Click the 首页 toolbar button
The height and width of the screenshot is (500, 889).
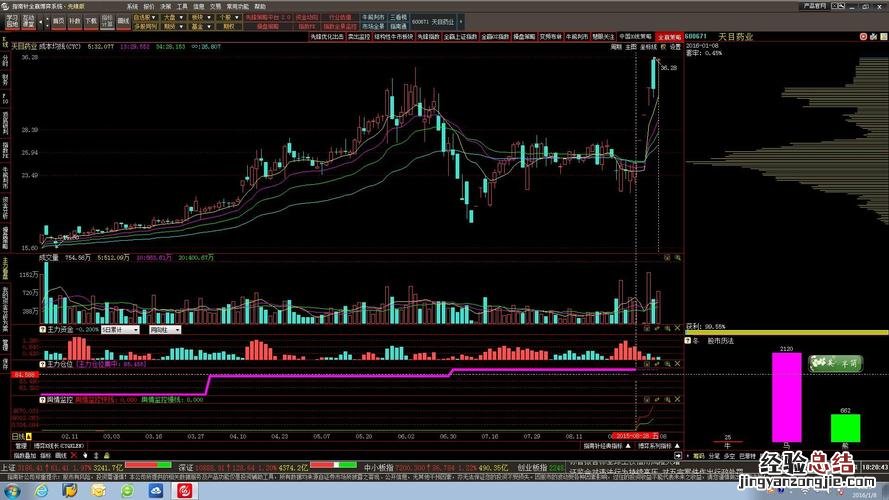pos(58,22)
